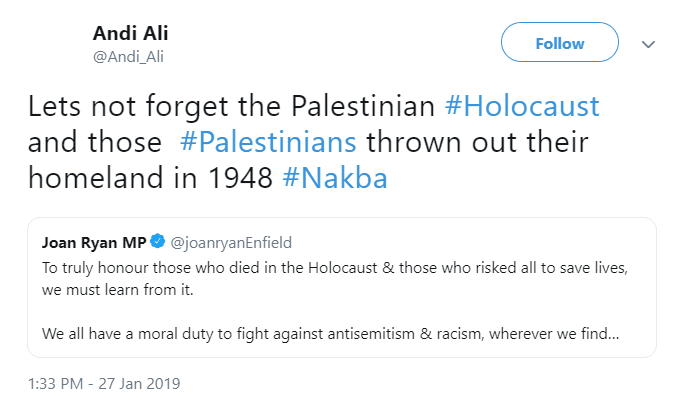Click the 27 Jan 2019 date text
The height and width of the screenshot is (405, 679).
[139, 384]
